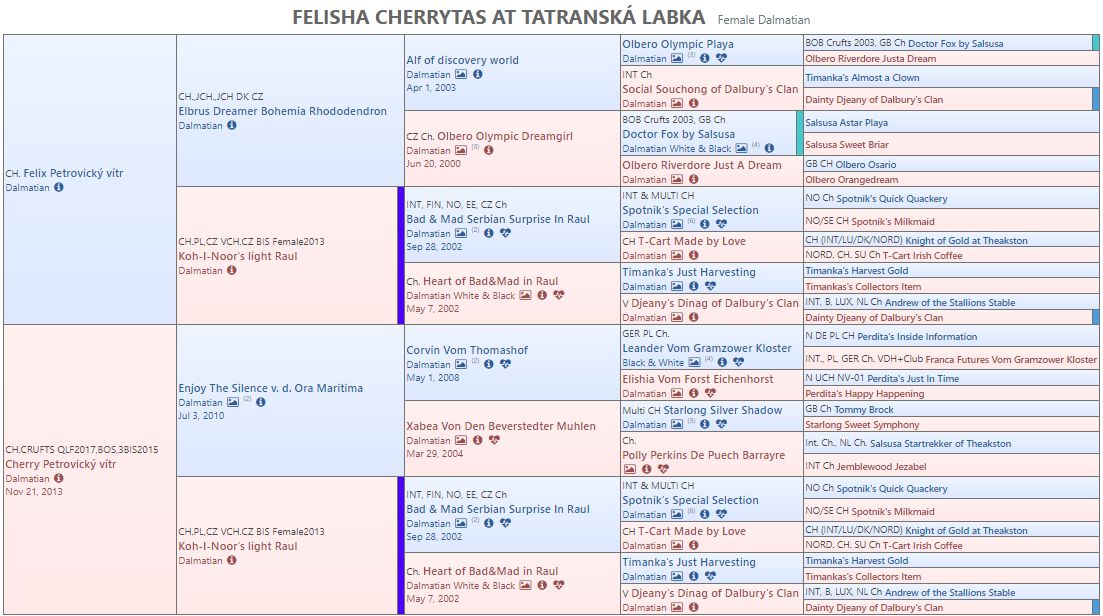This screenshot has width=1103, height=616.
Task: View the health icon for Corvin Vom Thomashof
Action: [506, 365]
